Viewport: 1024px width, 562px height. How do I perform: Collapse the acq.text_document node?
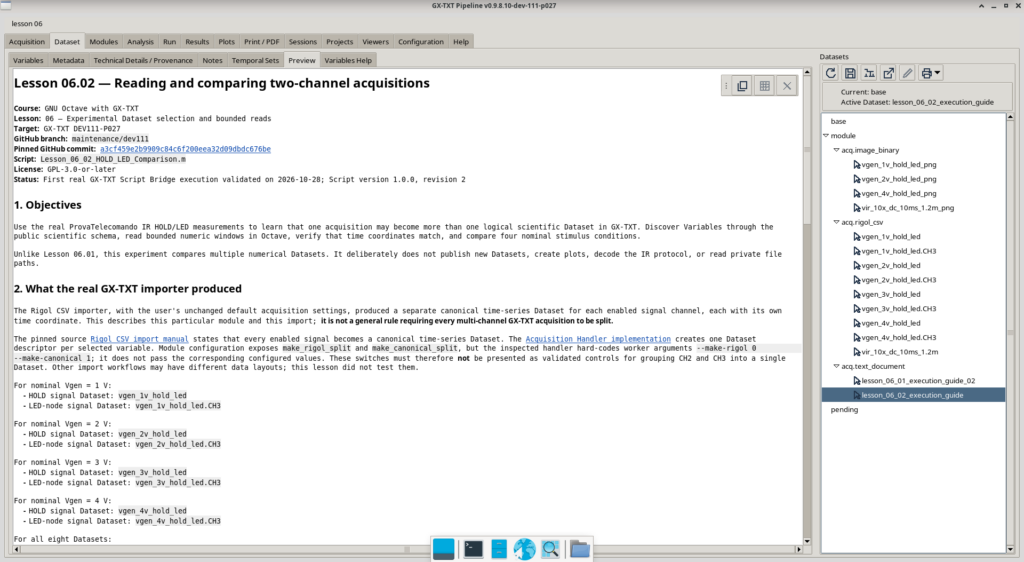coord(837,366)
